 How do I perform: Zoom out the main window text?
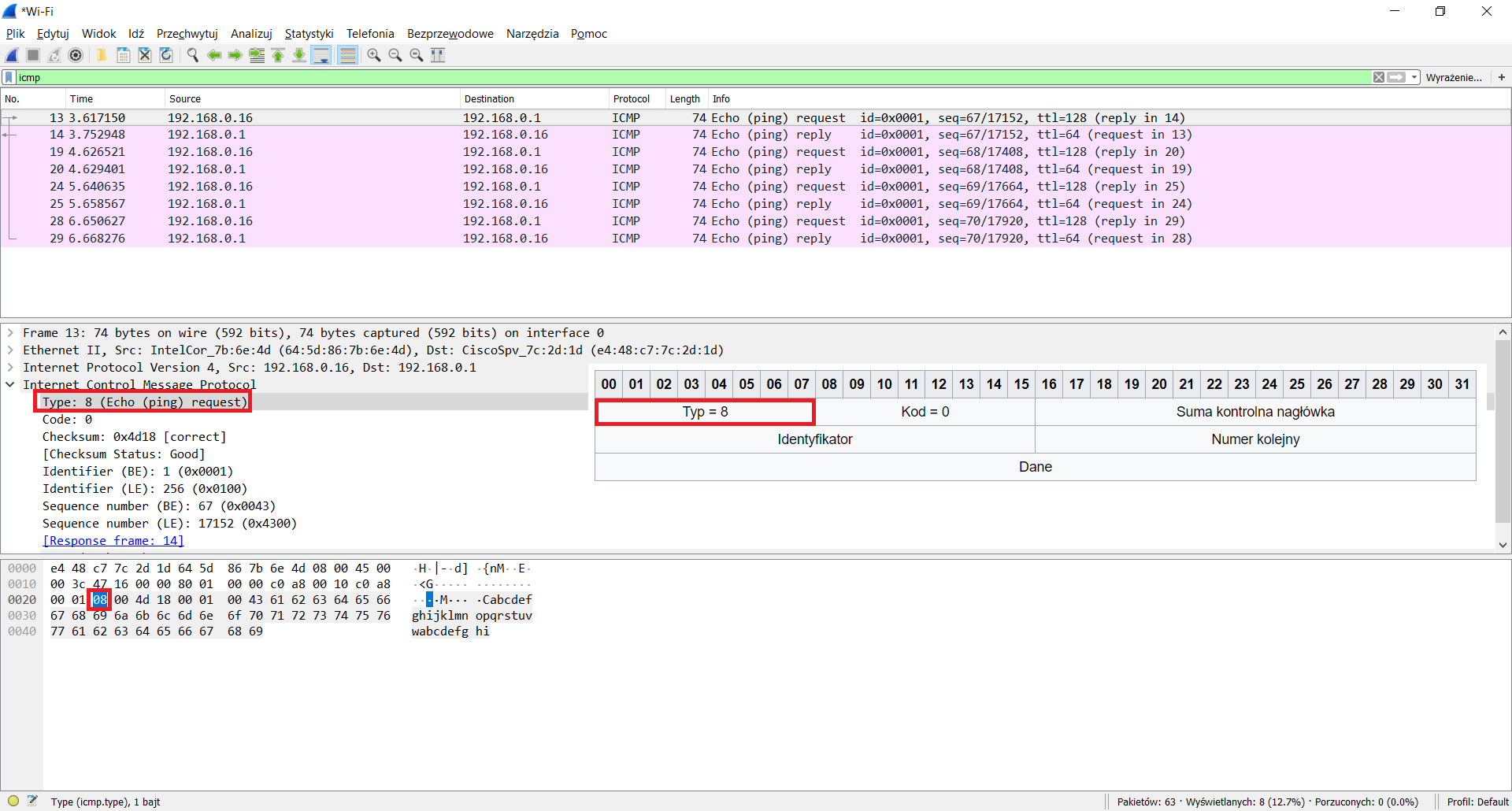tap(395, 55)
